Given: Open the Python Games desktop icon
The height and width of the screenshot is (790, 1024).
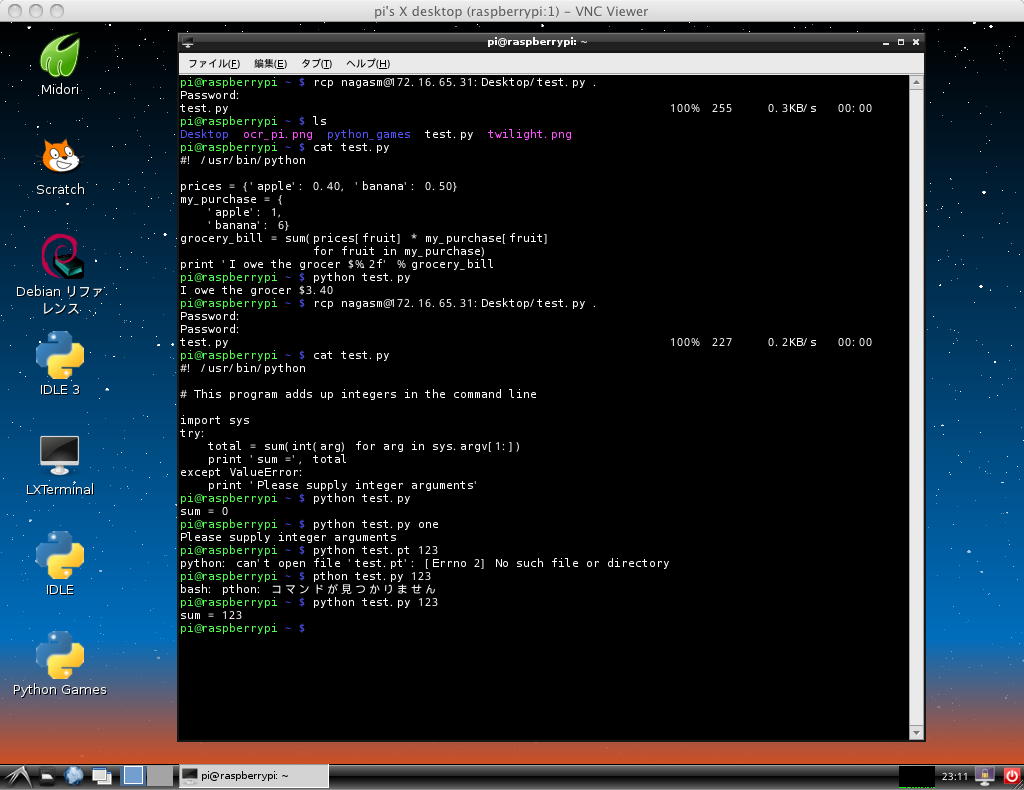Looking at the screenshot, I should [x=59, y=663].
